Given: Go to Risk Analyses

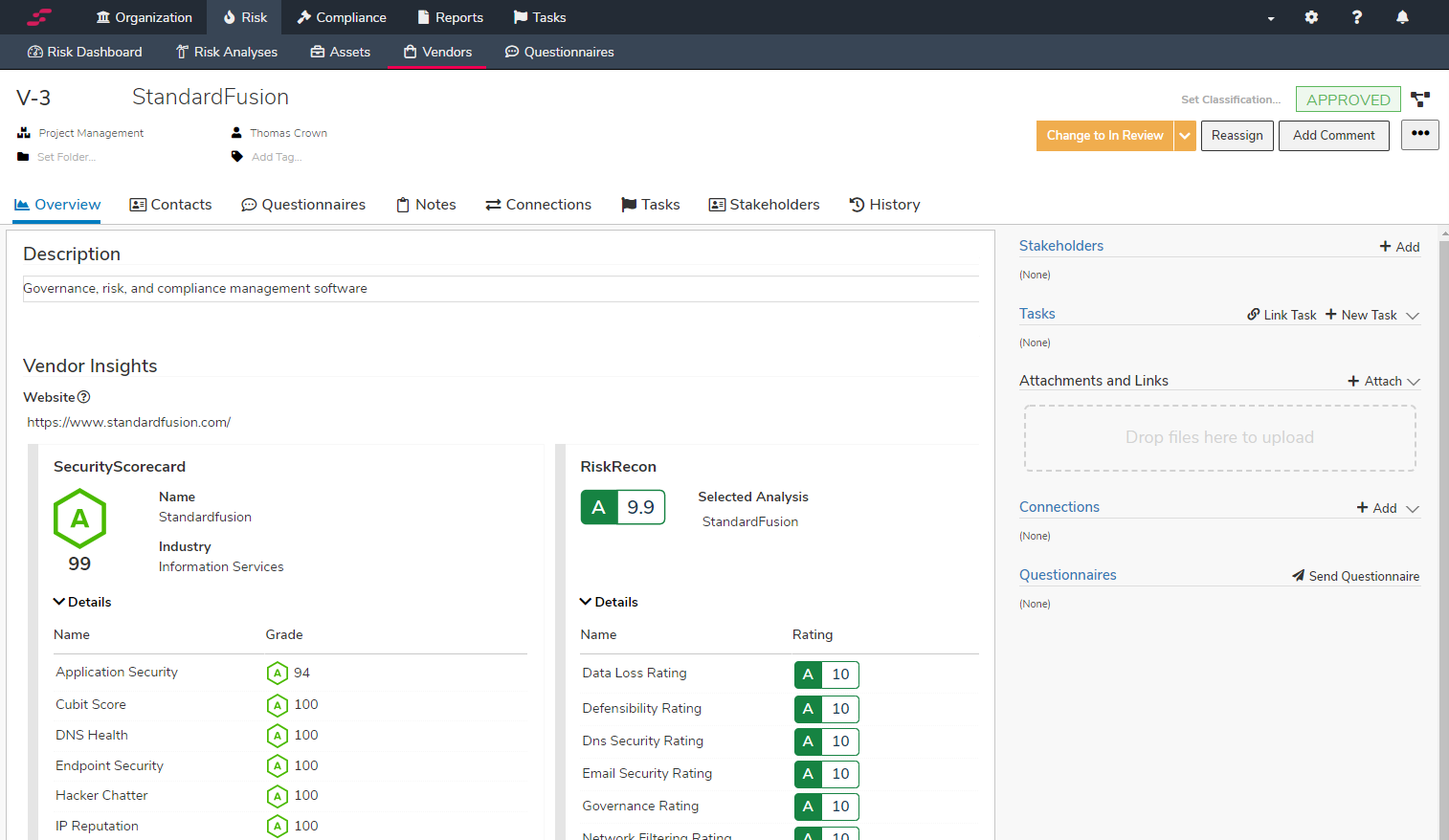Looking at the screenshot, I should (x=227, y=52).
